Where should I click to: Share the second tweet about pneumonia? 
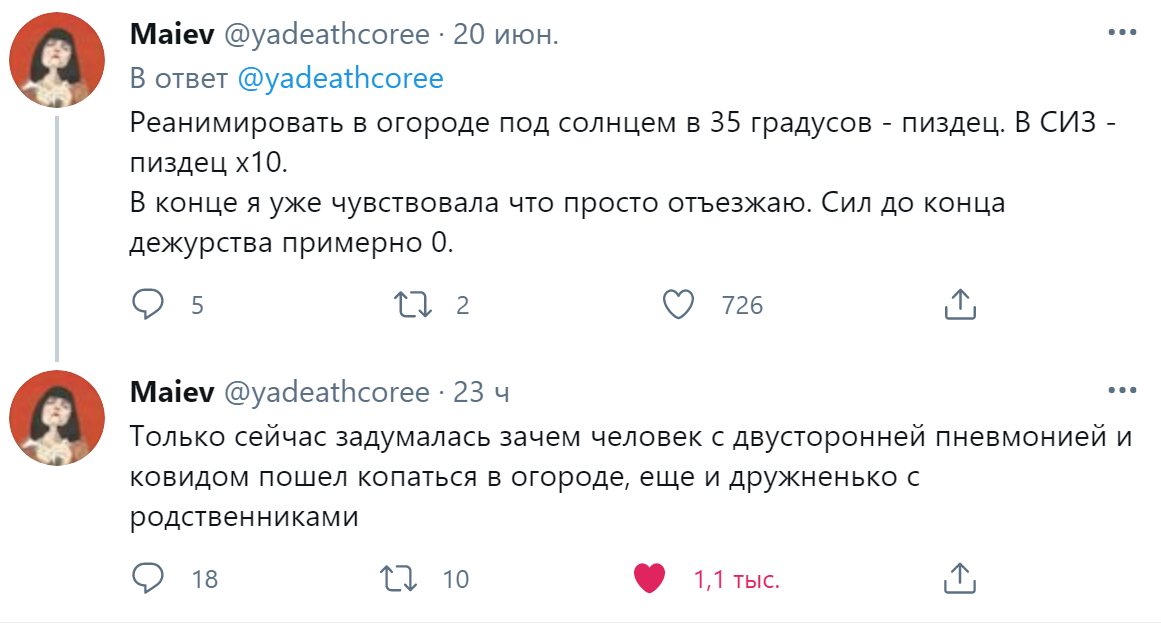(959, 577)
